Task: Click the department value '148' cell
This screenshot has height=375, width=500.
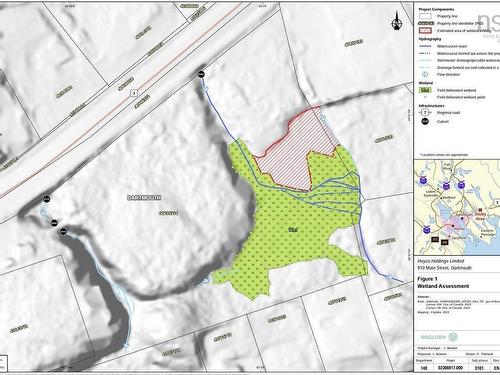Action: (424, 368)
